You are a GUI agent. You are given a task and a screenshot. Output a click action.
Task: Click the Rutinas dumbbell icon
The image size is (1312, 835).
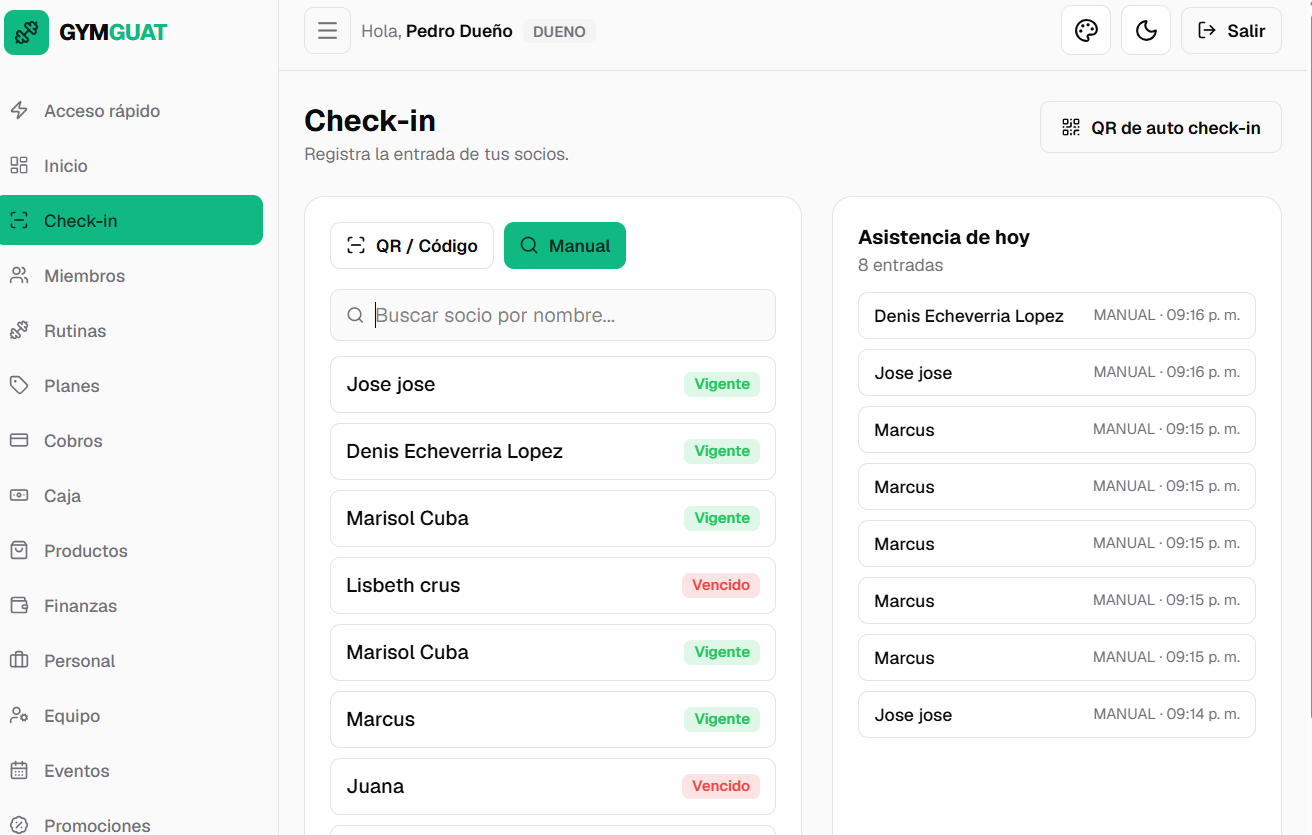point(19,331)
